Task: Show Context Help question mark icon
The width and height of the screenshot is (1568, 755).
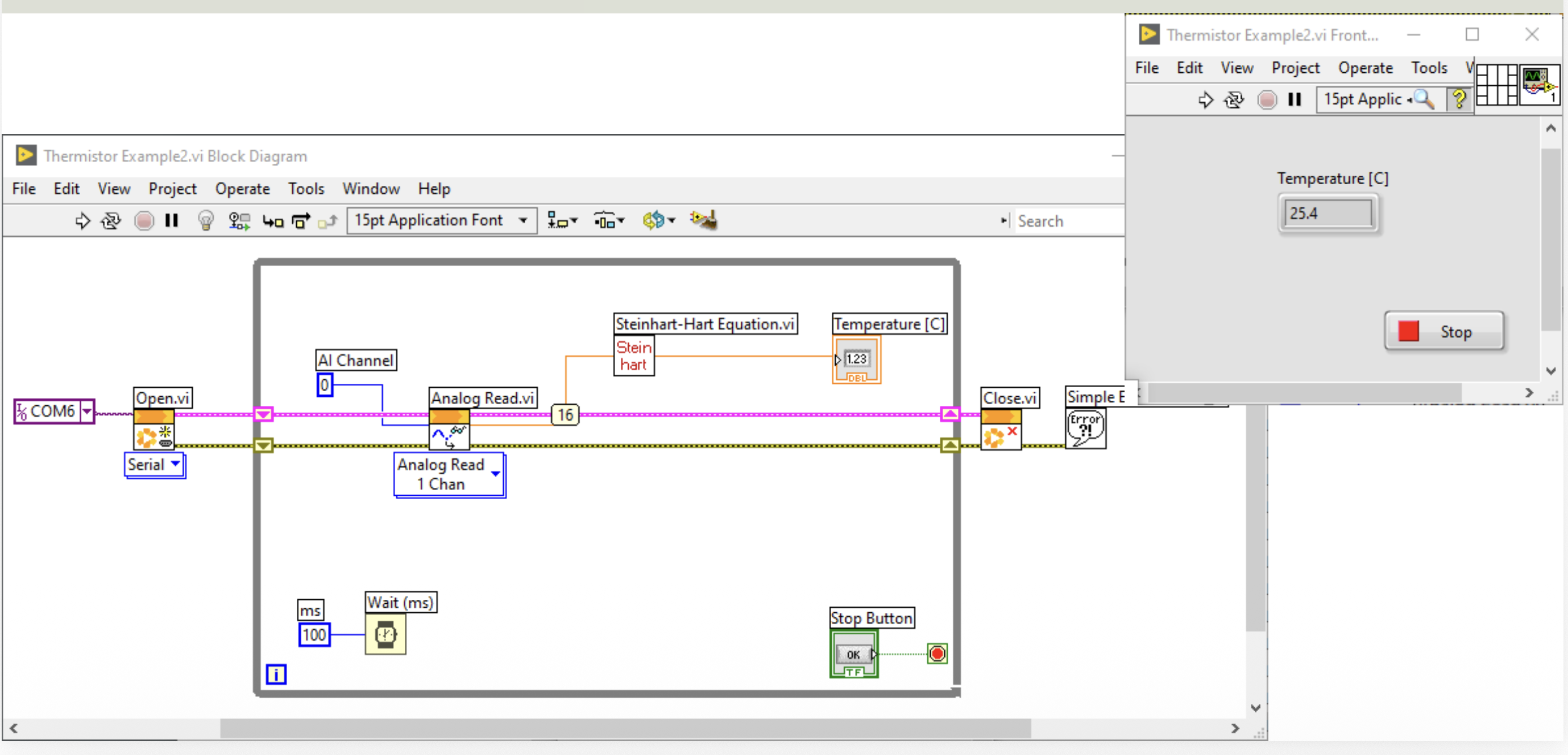Action: tap(1459, 98)
